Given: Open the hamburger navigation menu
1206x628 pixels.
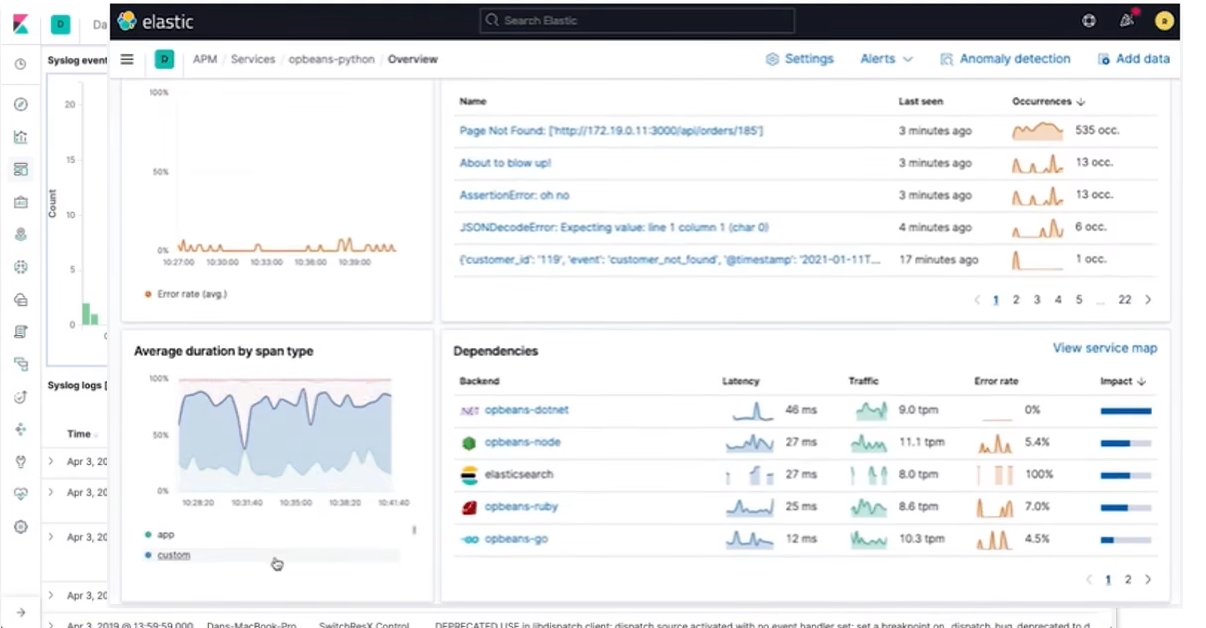Looking at the screenshot, I should (x=127, y=59).
